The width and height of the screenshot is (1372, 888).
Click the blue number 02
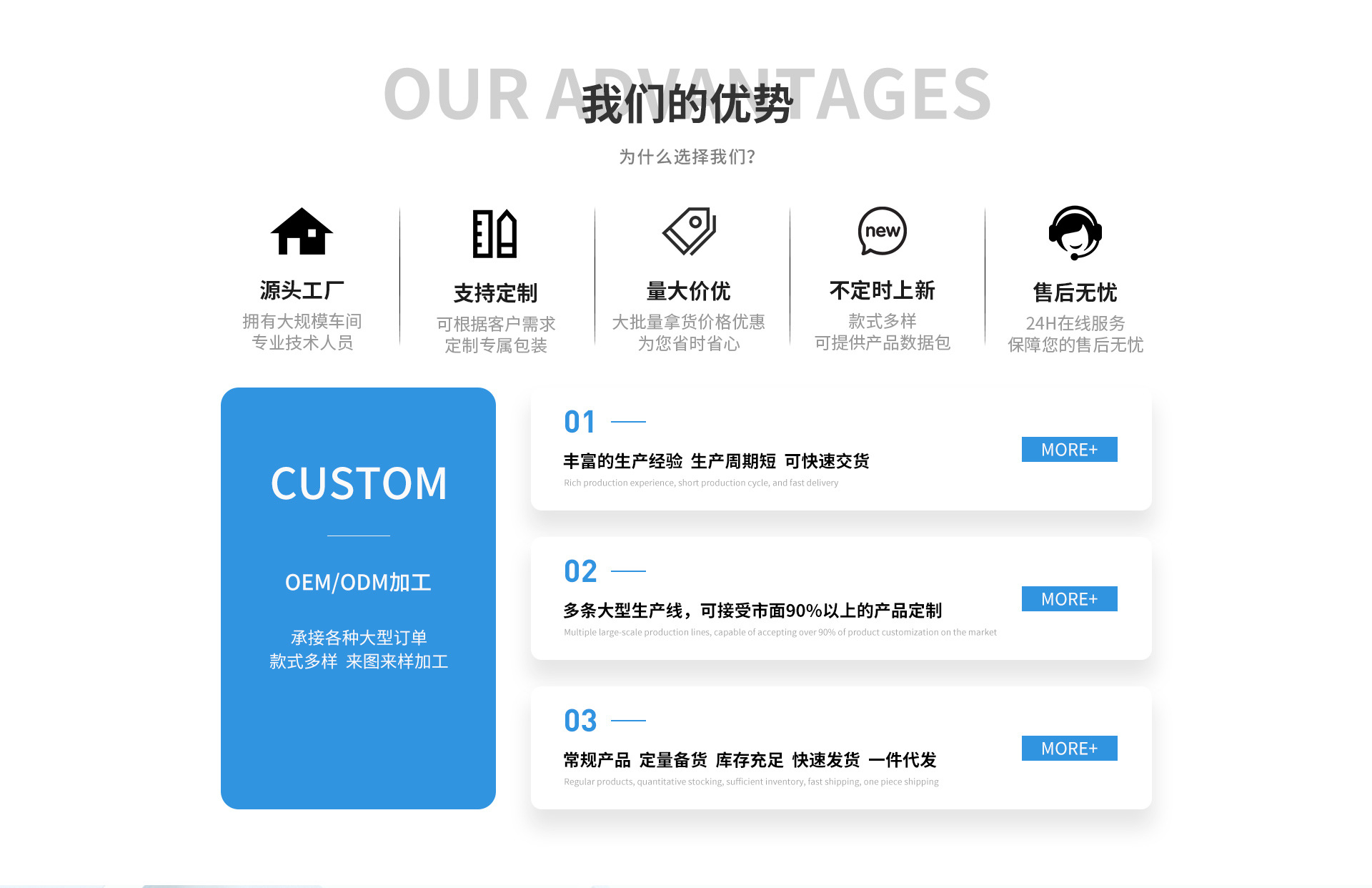click(x=580, y=571)
